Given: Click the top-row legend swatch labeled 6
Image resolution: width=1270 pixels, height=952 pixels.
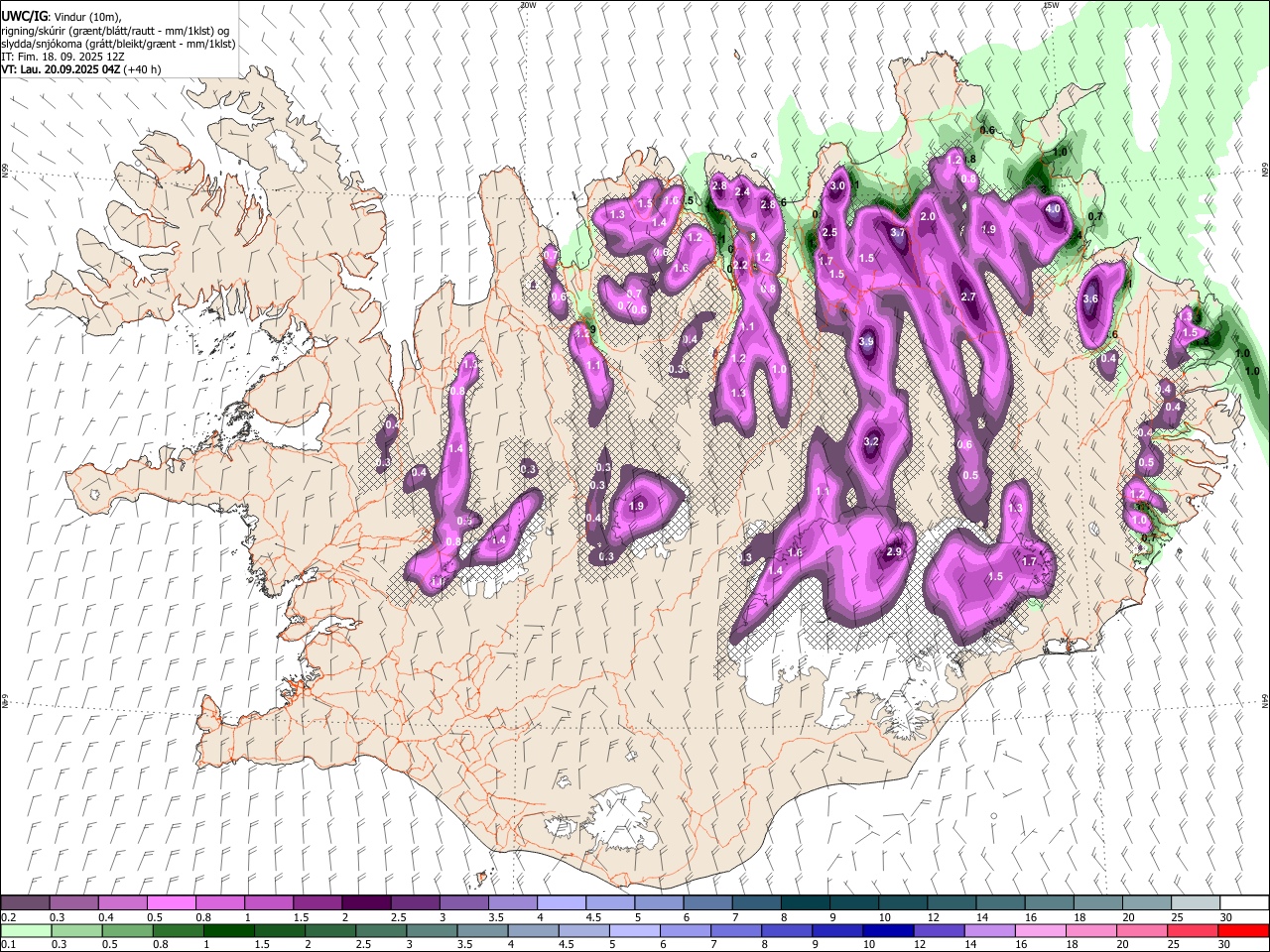Looking at the screenshot, I should tap(707, 903).
